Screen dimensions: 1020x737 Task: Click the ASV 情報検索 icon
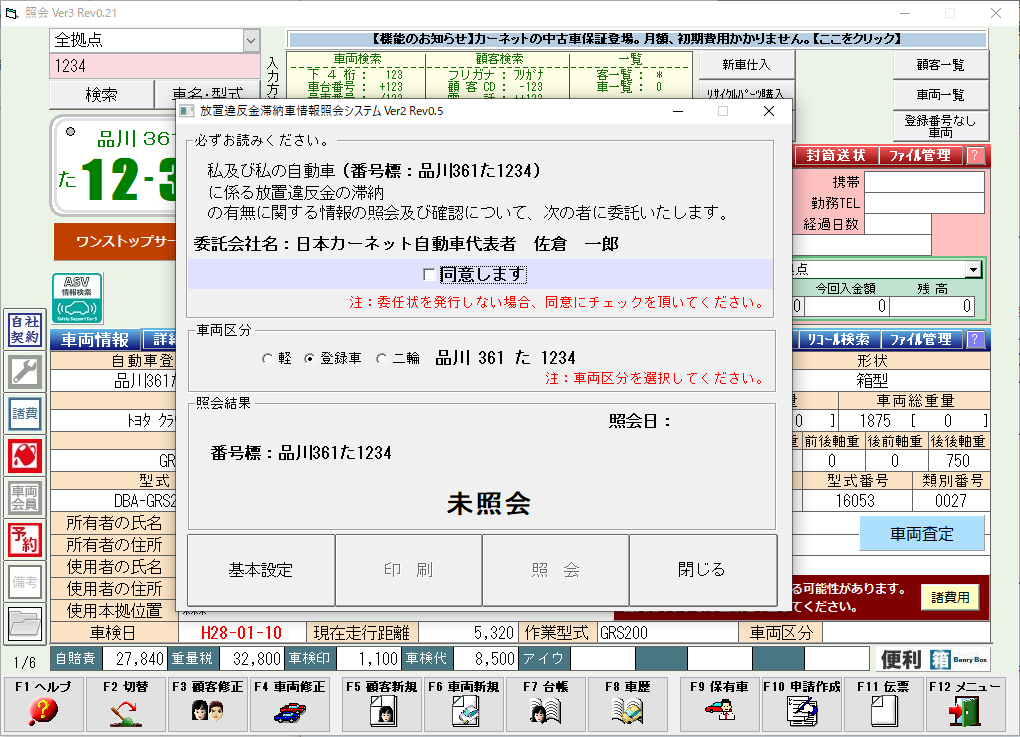tap(77, 299)
